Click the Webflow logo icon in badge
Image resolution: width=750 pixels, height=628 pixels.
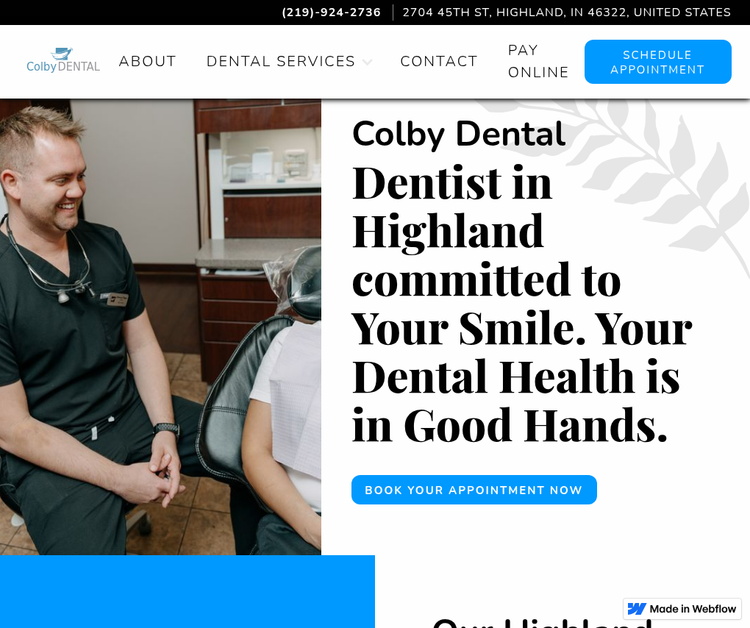(637, 609)
